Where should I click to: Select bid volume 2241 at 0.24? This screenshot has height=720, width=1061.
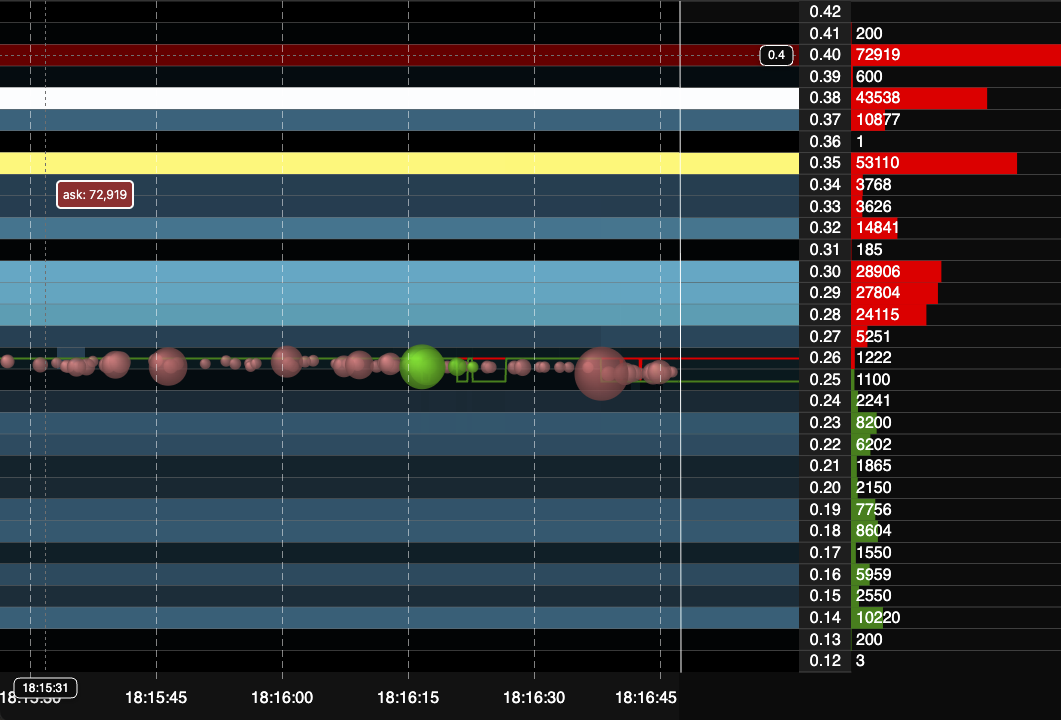[873, 401]
